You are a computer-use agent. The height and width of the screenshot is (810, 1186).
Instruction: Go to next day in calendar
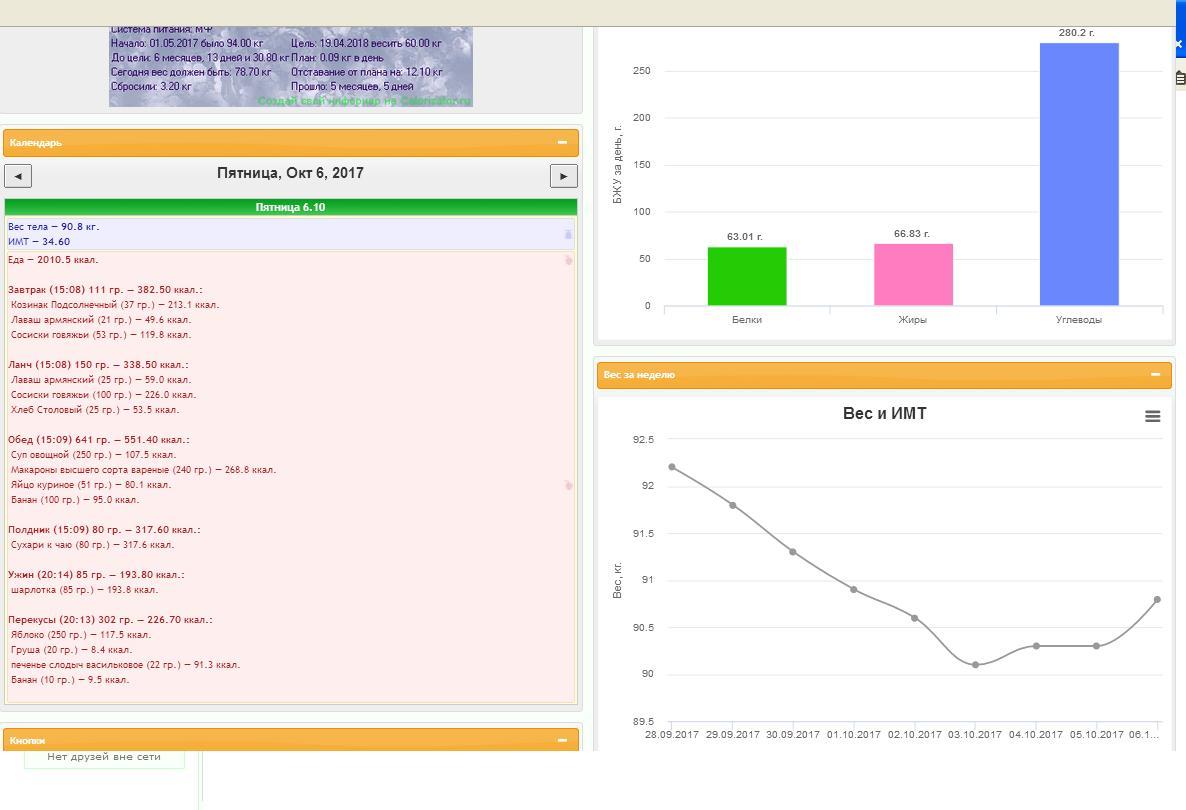563,176
